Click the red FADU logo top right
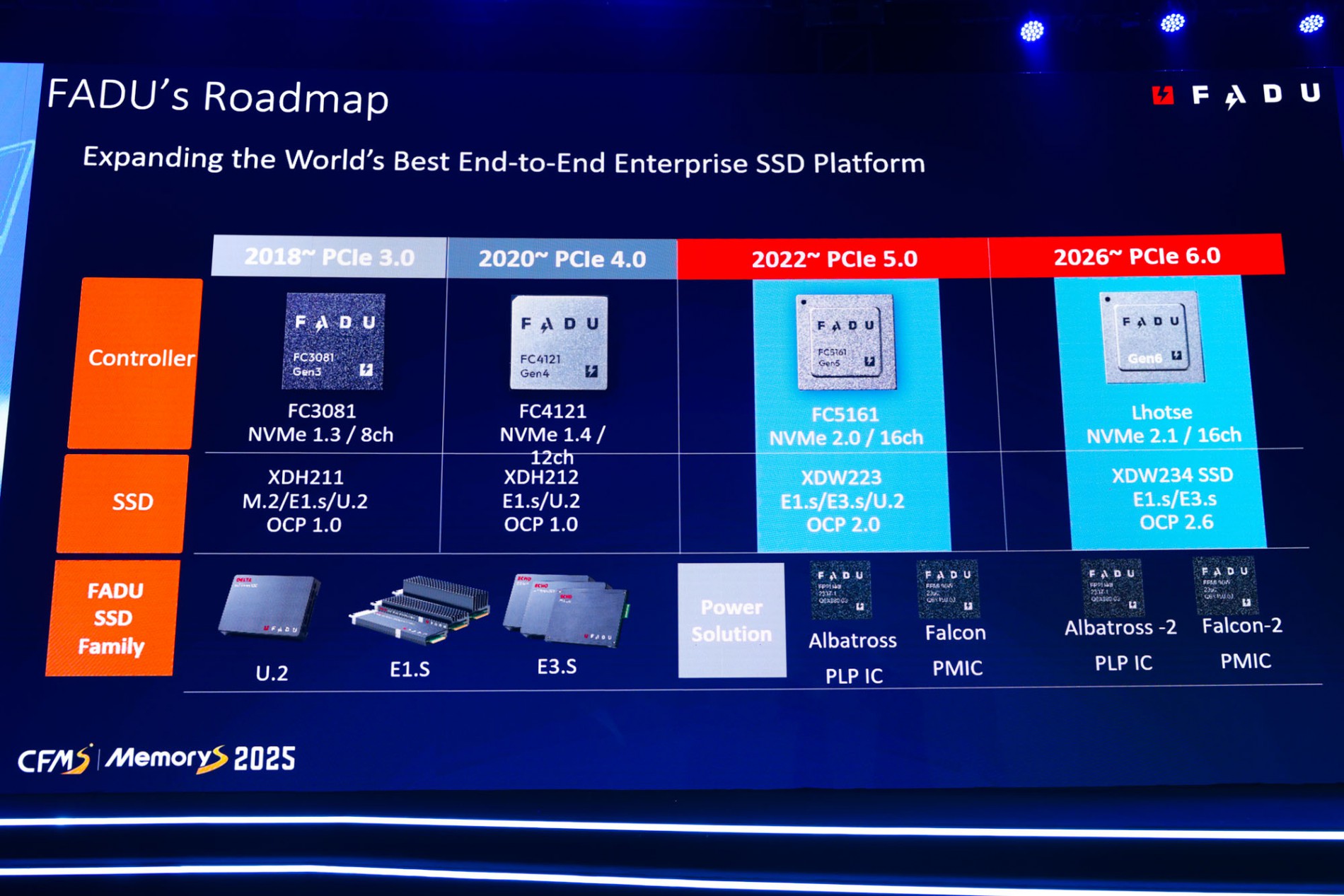Image resolution: width=1344 pixels, height=896 pixels. [x=1236, y=95]
